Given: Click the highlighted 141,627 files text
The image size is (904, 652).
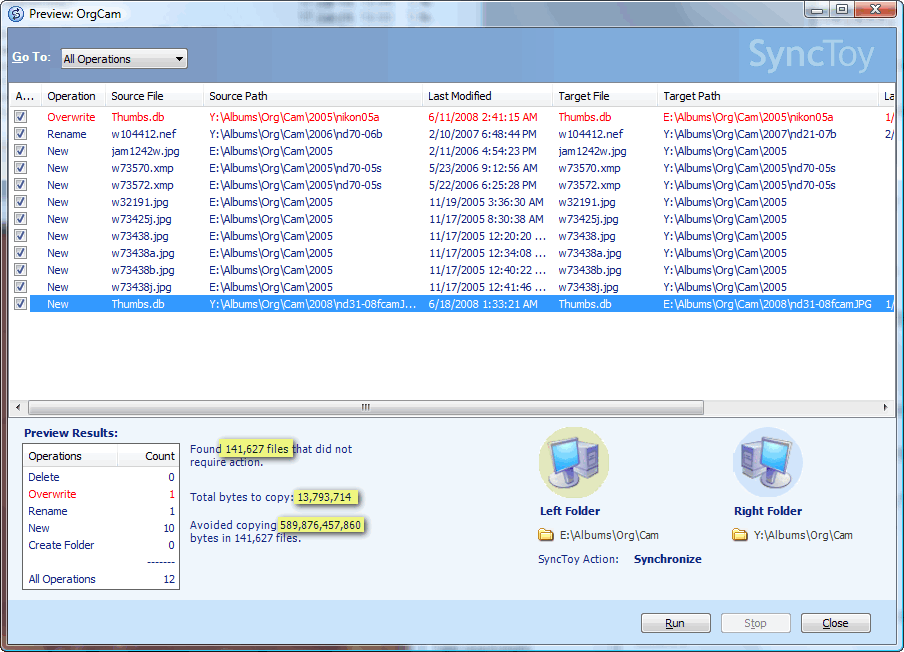Looking at the screenshot, I should pyautogui.click(x=257, y=449).
